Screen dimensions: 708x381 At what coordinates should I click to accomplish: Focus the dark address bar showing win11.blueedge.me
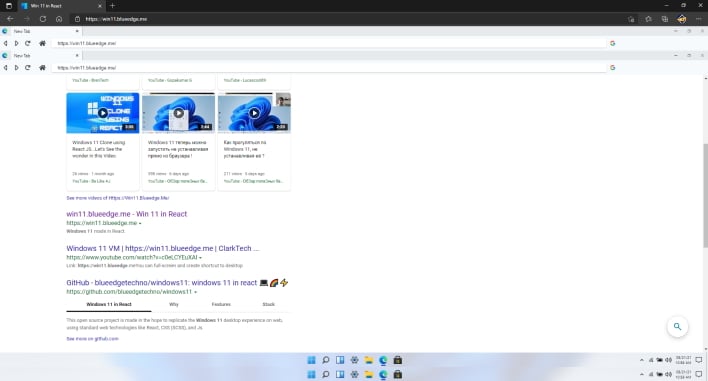(x=348, y=19)
